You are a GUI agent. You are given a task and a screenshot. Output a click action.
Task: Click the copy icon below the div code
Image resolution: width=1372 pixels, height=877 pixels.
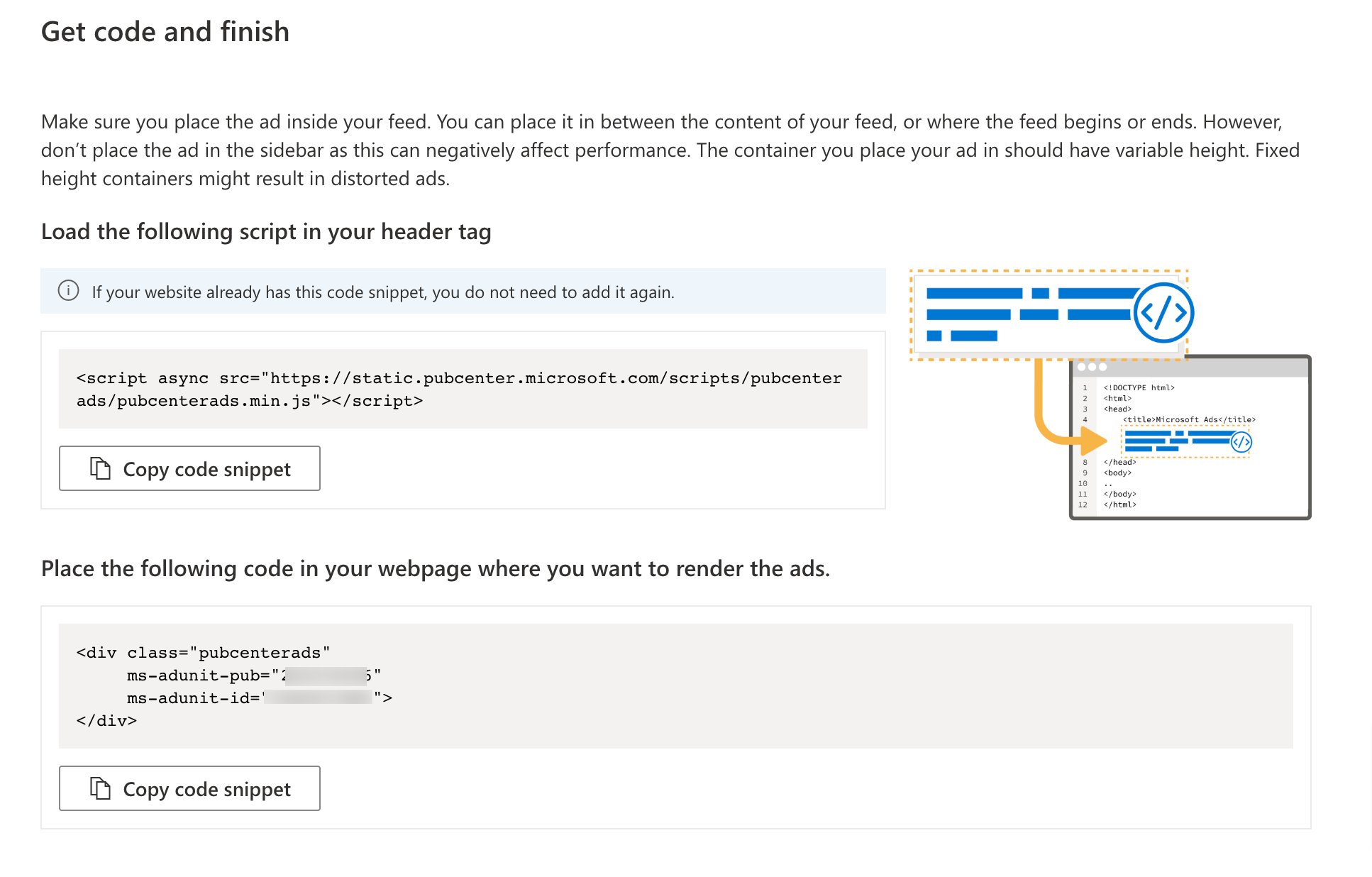coord(100,788)
